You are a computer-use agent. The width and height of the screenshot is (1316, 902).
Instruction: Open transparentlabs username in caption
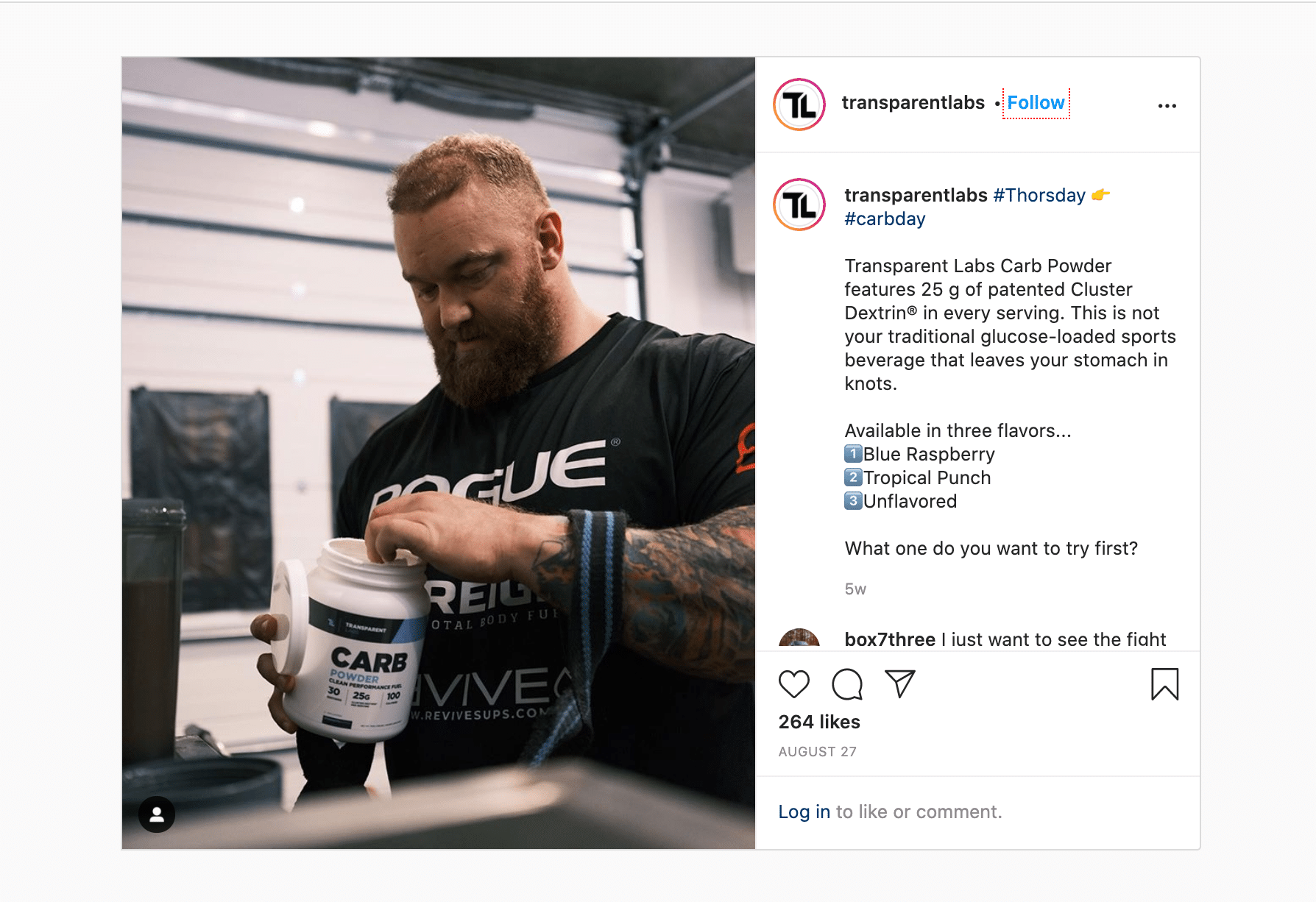pyautogui.click(x=916, y=195)
